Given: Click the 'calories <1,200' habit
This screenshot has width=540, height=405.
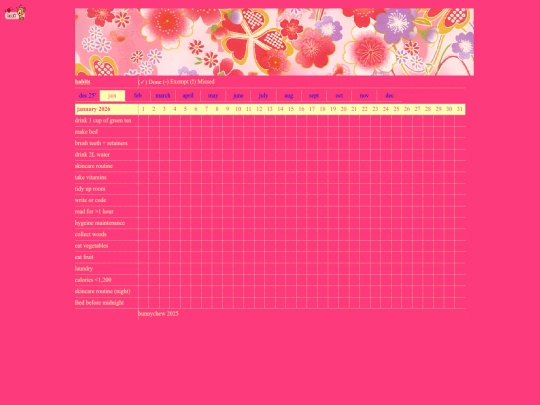Looking at the screenshot, I should pos(93,280).
